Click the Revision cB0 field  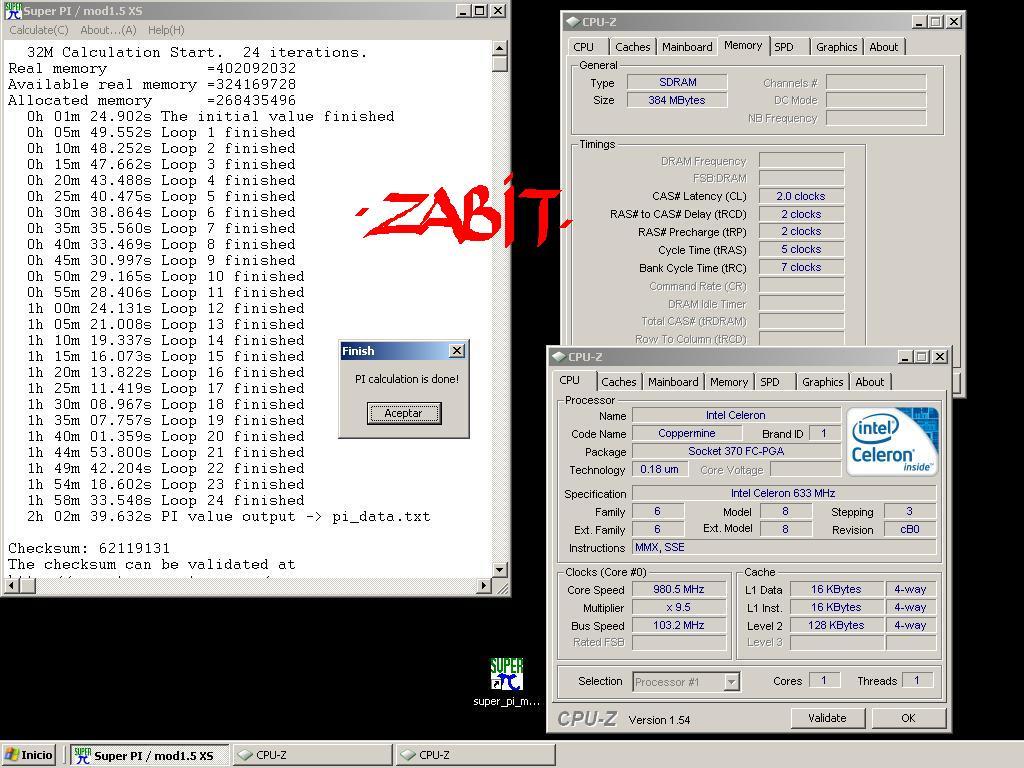(x=910, y=529)
